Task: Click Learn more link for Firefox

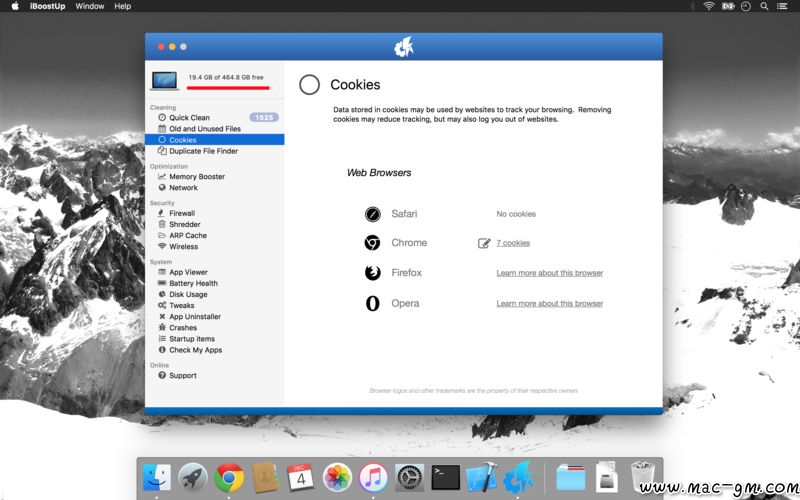Action: pos(549,273)
